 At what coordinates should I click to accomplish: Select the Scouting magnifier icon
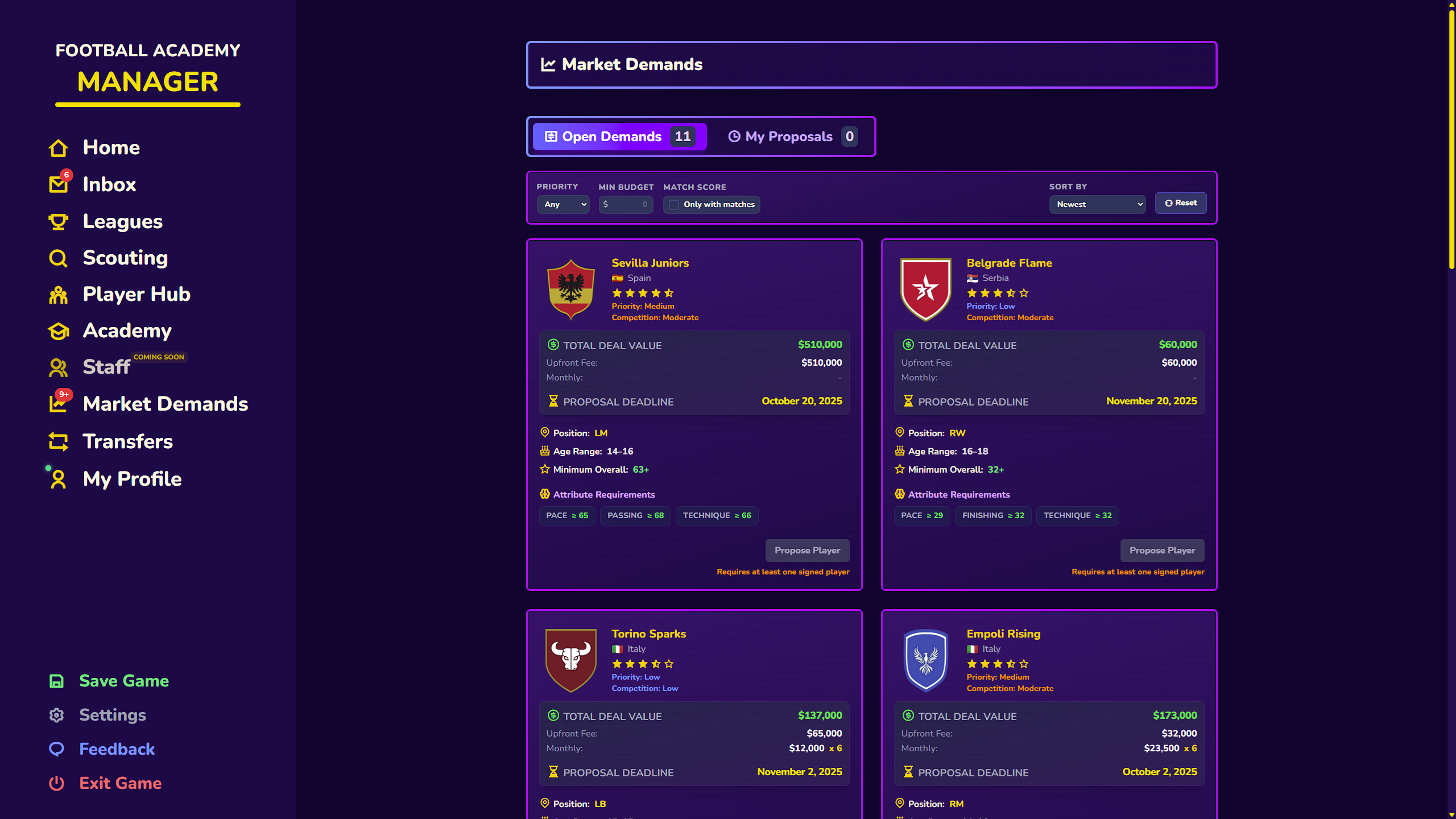pos(57,258)
